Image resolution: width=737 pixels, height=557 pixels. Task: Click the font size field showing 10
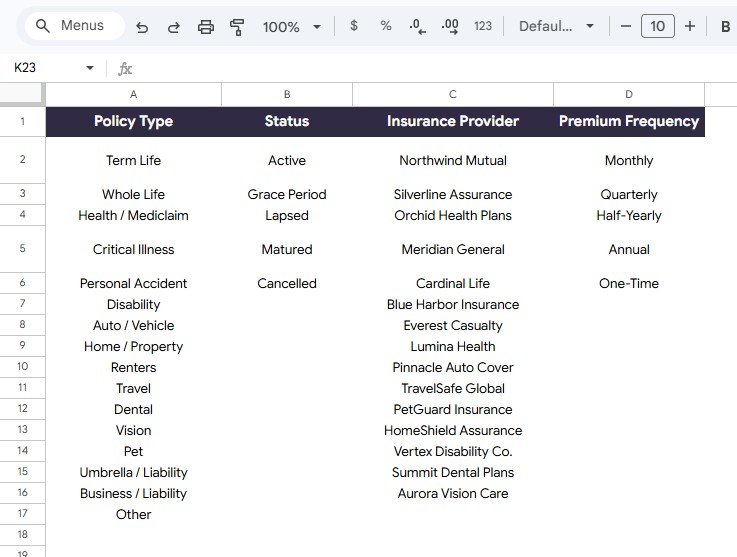coord(658,26)
